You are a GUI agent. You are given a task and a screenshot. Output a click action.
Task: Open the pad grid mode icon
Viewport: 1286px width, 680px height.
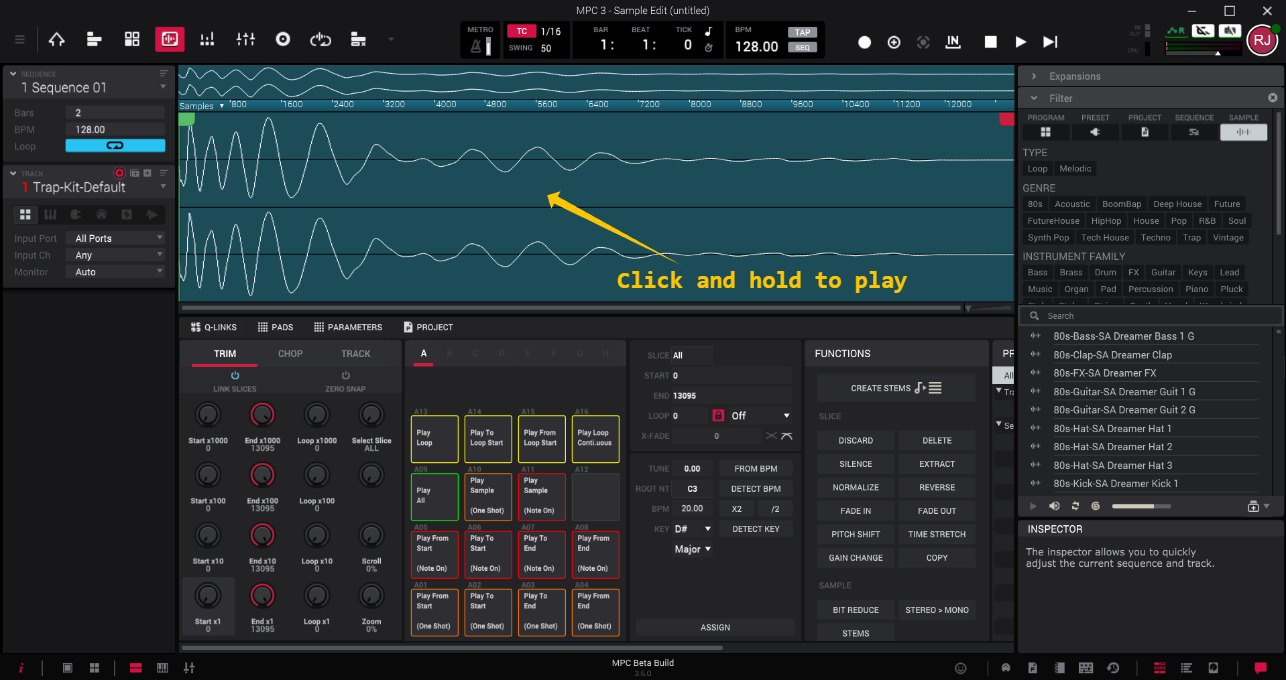pos(132,39)
